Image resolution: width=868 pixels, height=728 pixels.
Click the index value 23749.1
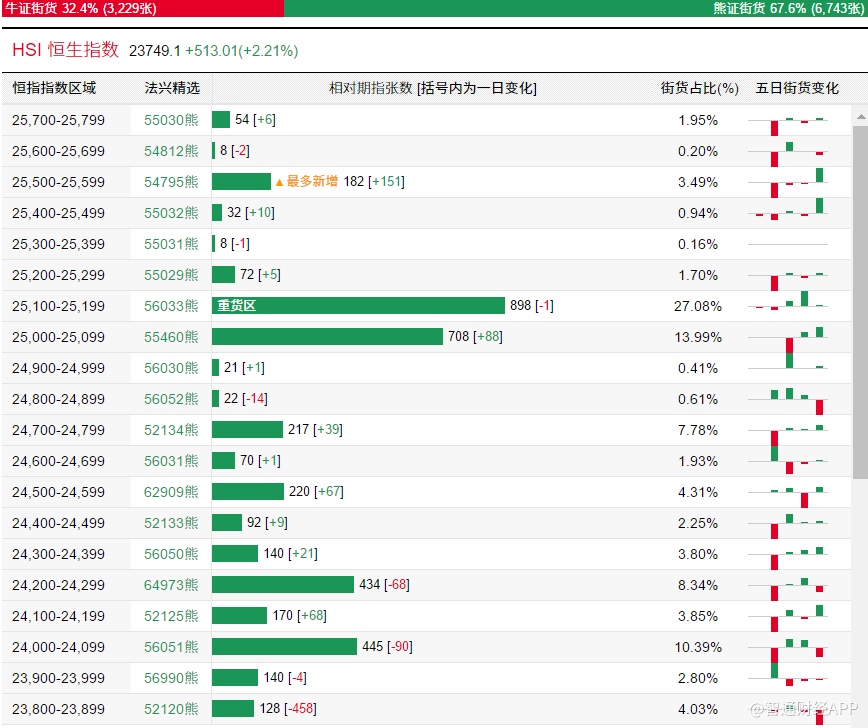point(155,51)
